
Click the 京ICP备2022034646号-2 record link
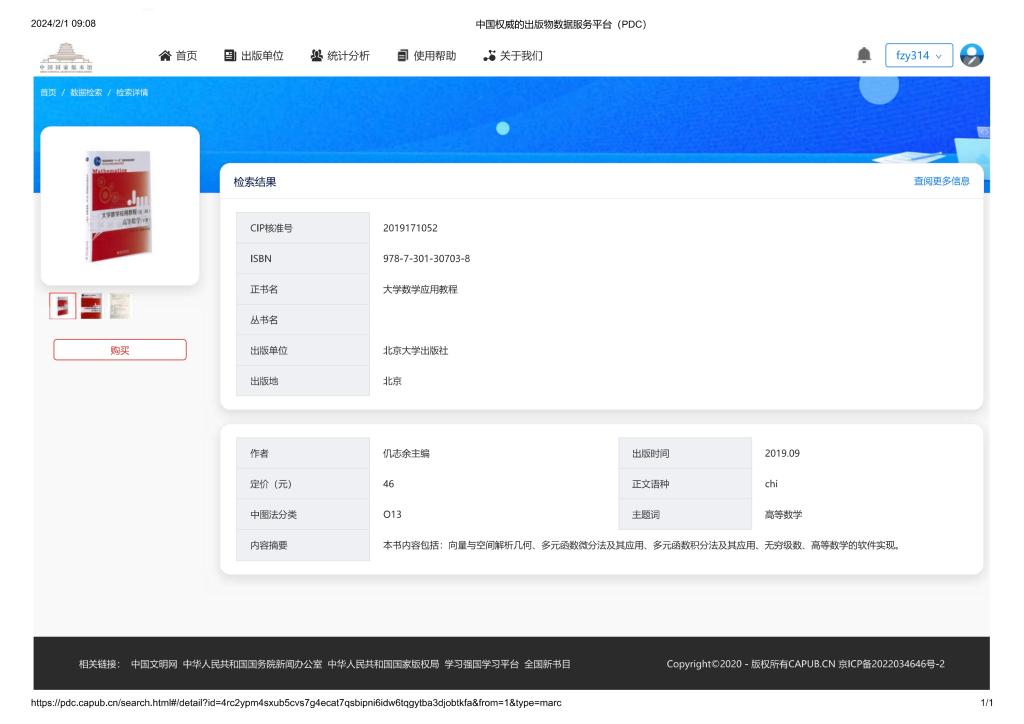[891, 665]
